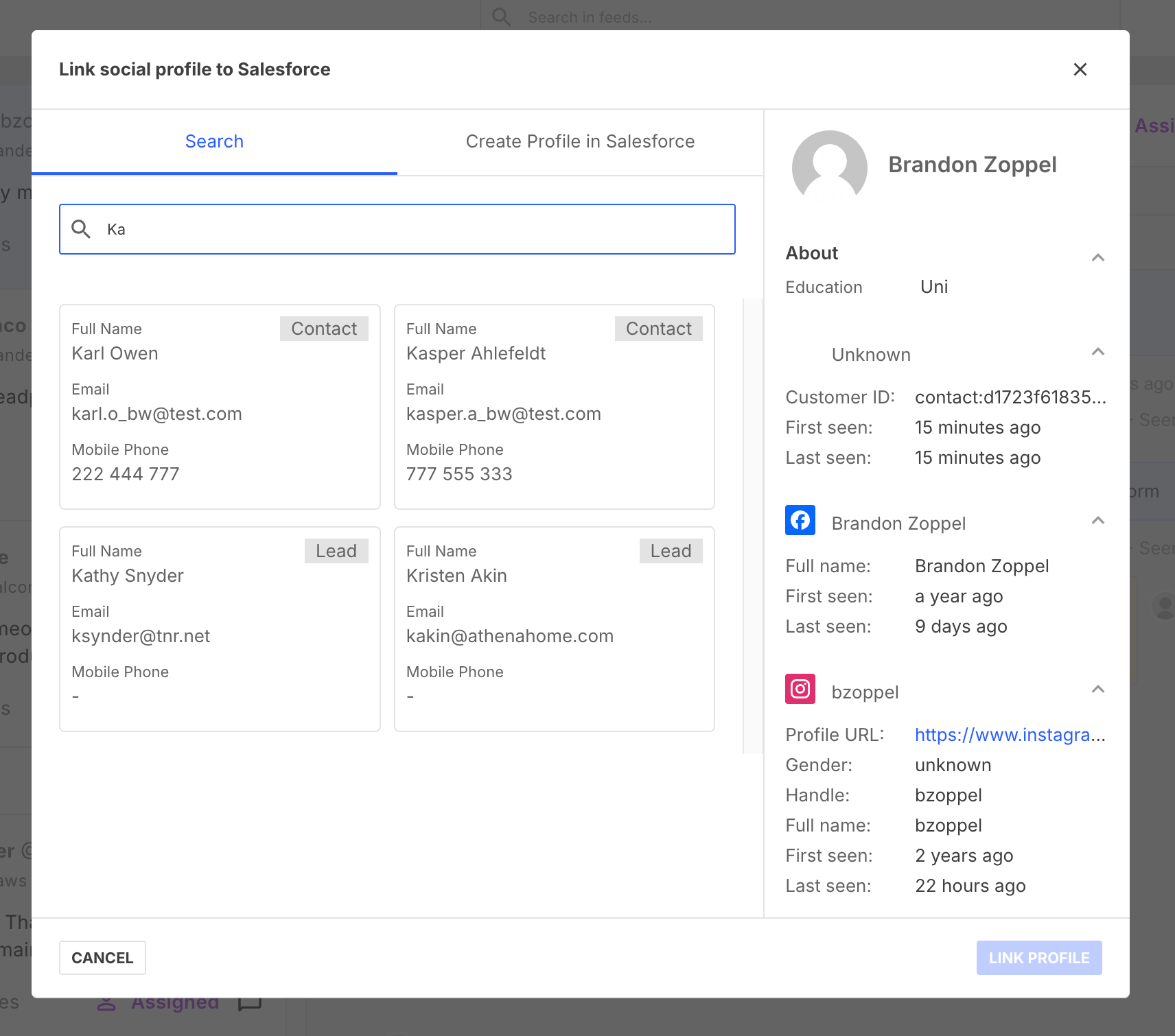The image size is (1175, 1036).
Task: Select the Kathy Snyder lead card
Action: pos(220,629)
